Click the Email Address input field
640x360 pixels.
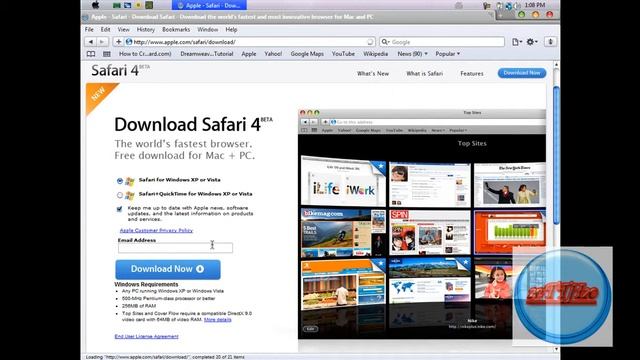point(176,248)
